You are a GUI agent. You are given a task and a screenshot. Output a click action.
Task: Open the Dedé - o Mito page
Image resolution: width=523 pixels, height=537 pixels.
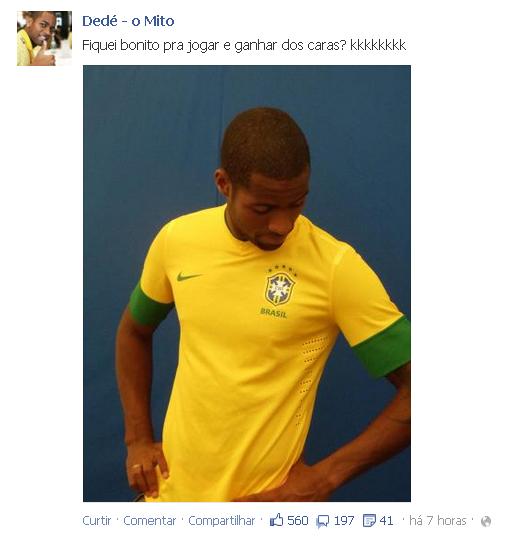click(x=128, y=21)
